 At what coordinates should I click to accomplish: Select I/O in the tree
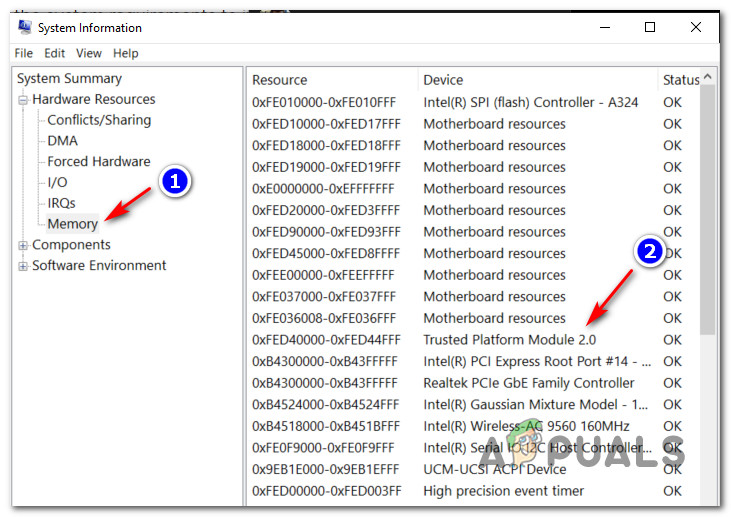pyautogui.click(x=57, y=182)
